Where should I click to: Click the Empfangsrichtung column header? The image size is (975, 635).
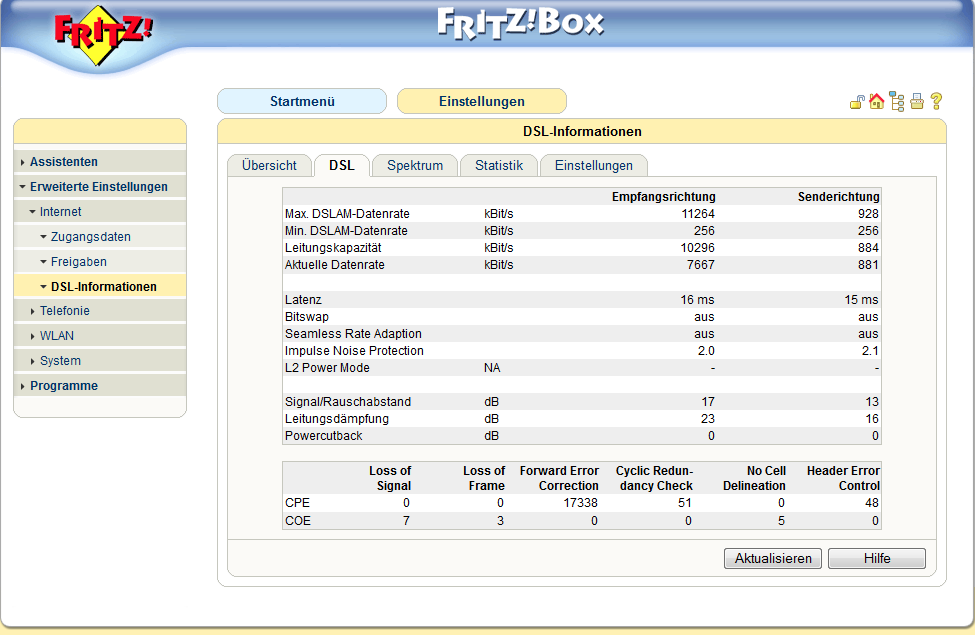click(x=663, y=197)
